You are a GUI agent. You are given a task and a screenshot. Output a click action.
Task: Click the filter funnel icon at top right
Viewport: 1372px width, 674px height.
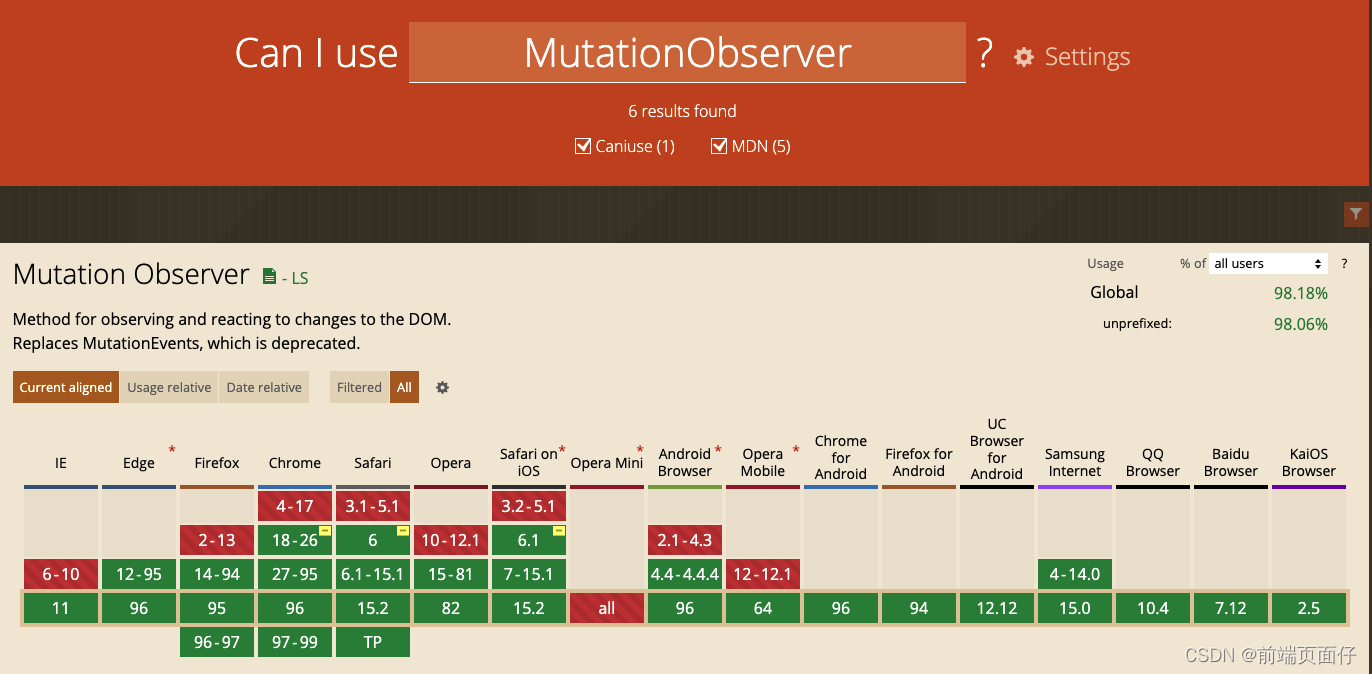(1356, 214)
